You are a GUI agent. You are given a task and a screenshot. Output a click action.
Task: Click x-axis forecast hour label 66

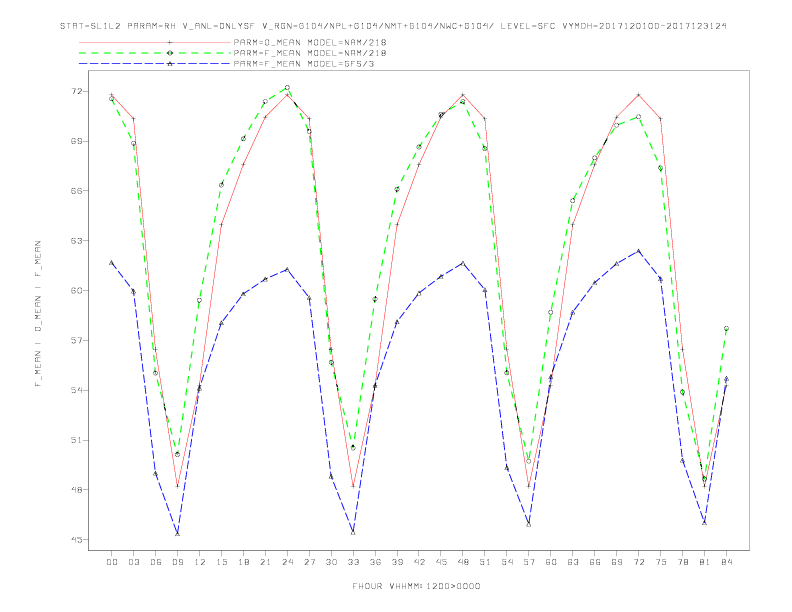[595, 562]
